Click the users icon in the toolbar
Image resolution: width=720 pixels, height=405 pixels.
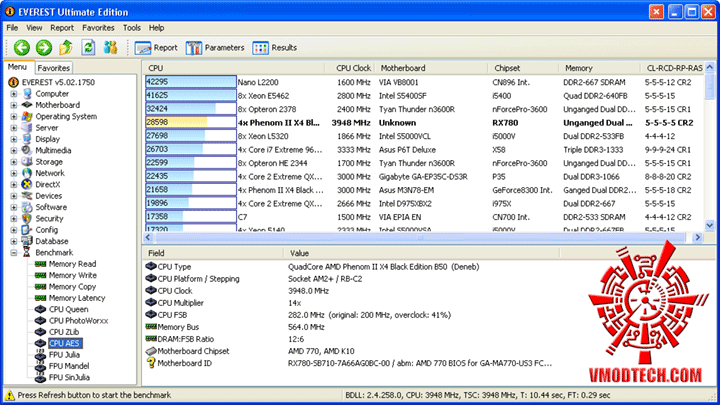tap(110, 47)
